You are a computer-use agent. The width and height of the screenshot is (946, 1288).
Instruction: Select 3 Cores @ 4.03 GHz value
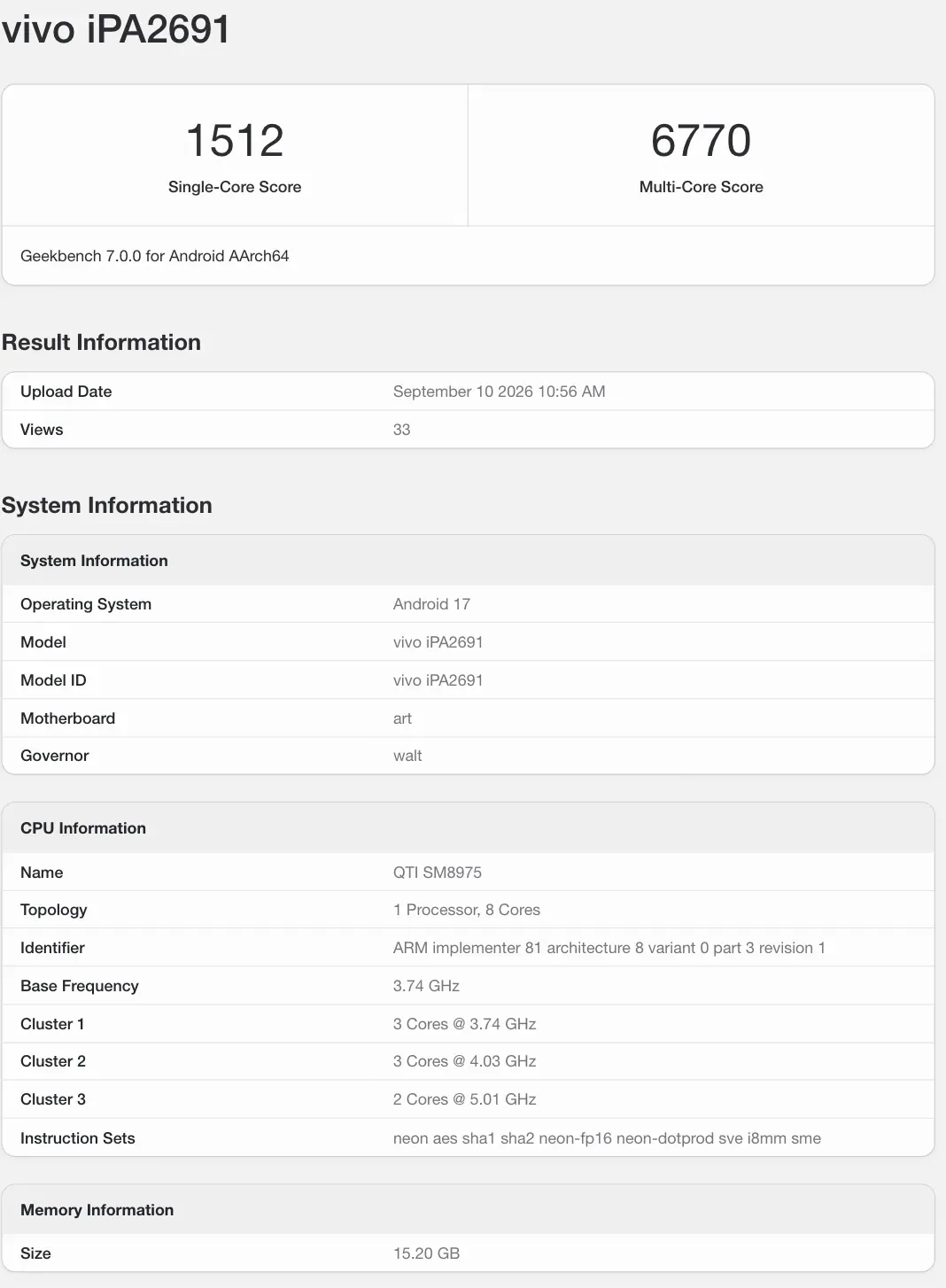pos(465,1061)
